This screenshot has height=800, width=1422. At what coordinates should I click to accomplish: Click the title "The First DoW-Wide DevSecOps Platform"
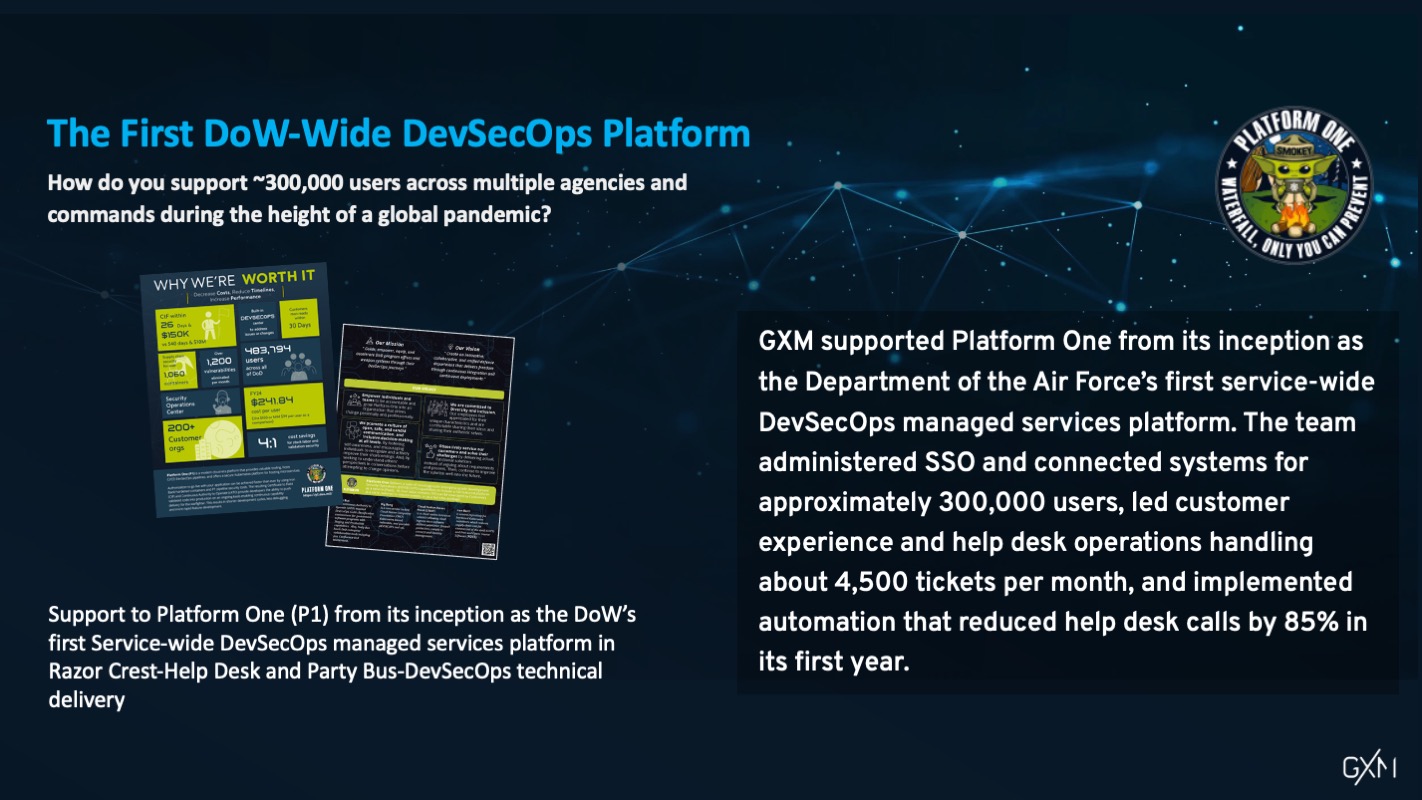[x=398, y=134]
